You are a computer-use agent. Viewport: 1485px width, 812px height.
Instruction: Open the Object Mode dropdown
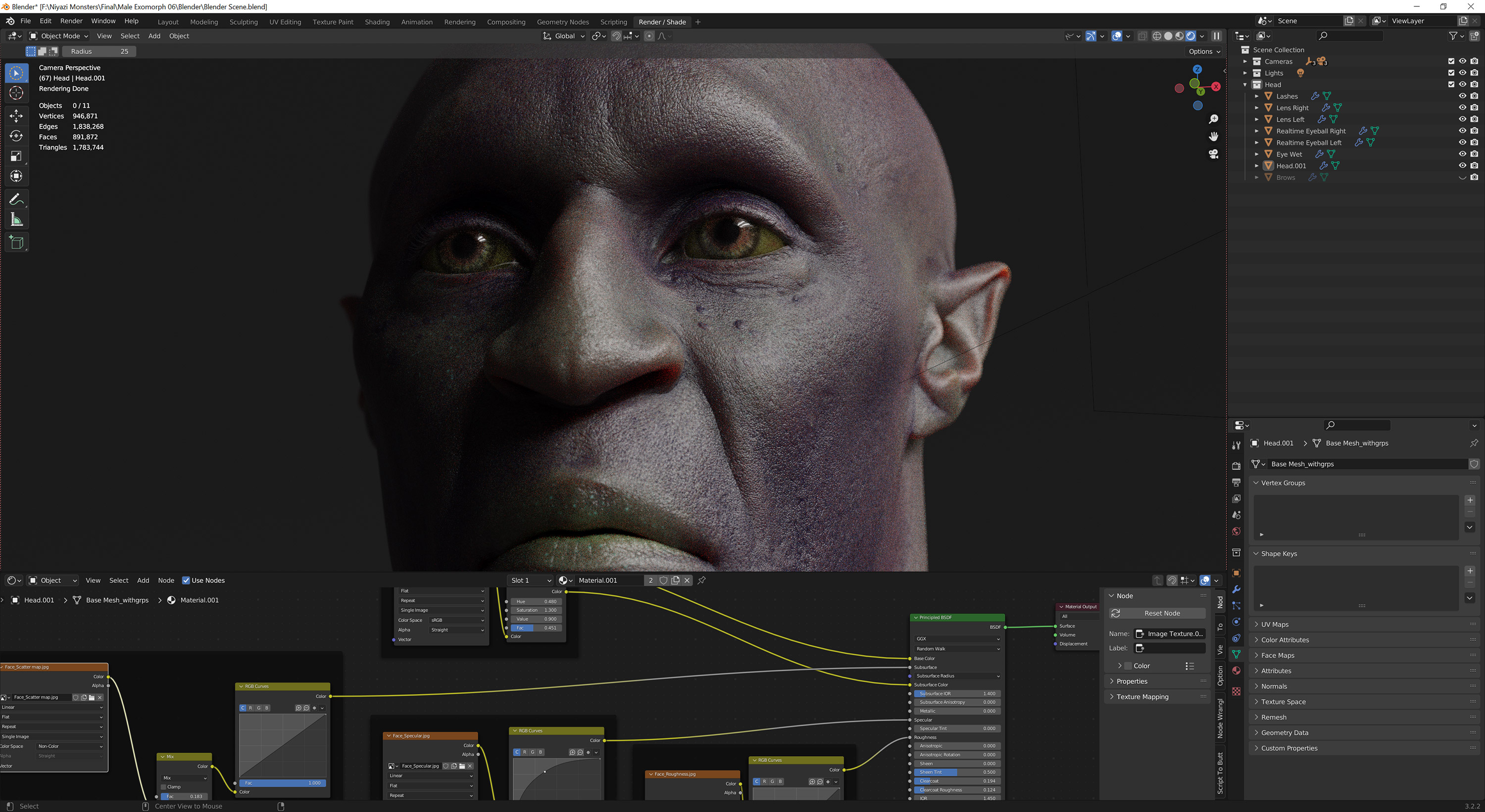(59, 36)
